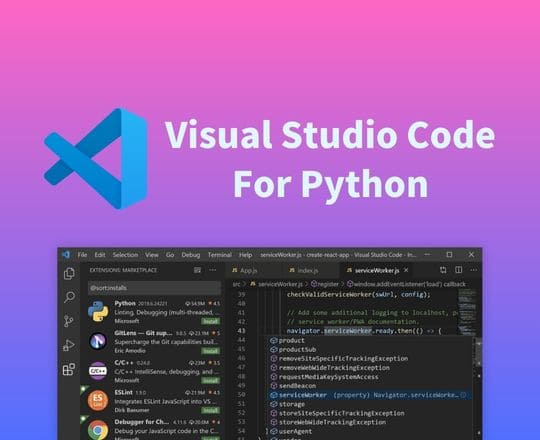Click line number 43 in gutter
This screenshot has height=440, width=540.
(241, 331)
